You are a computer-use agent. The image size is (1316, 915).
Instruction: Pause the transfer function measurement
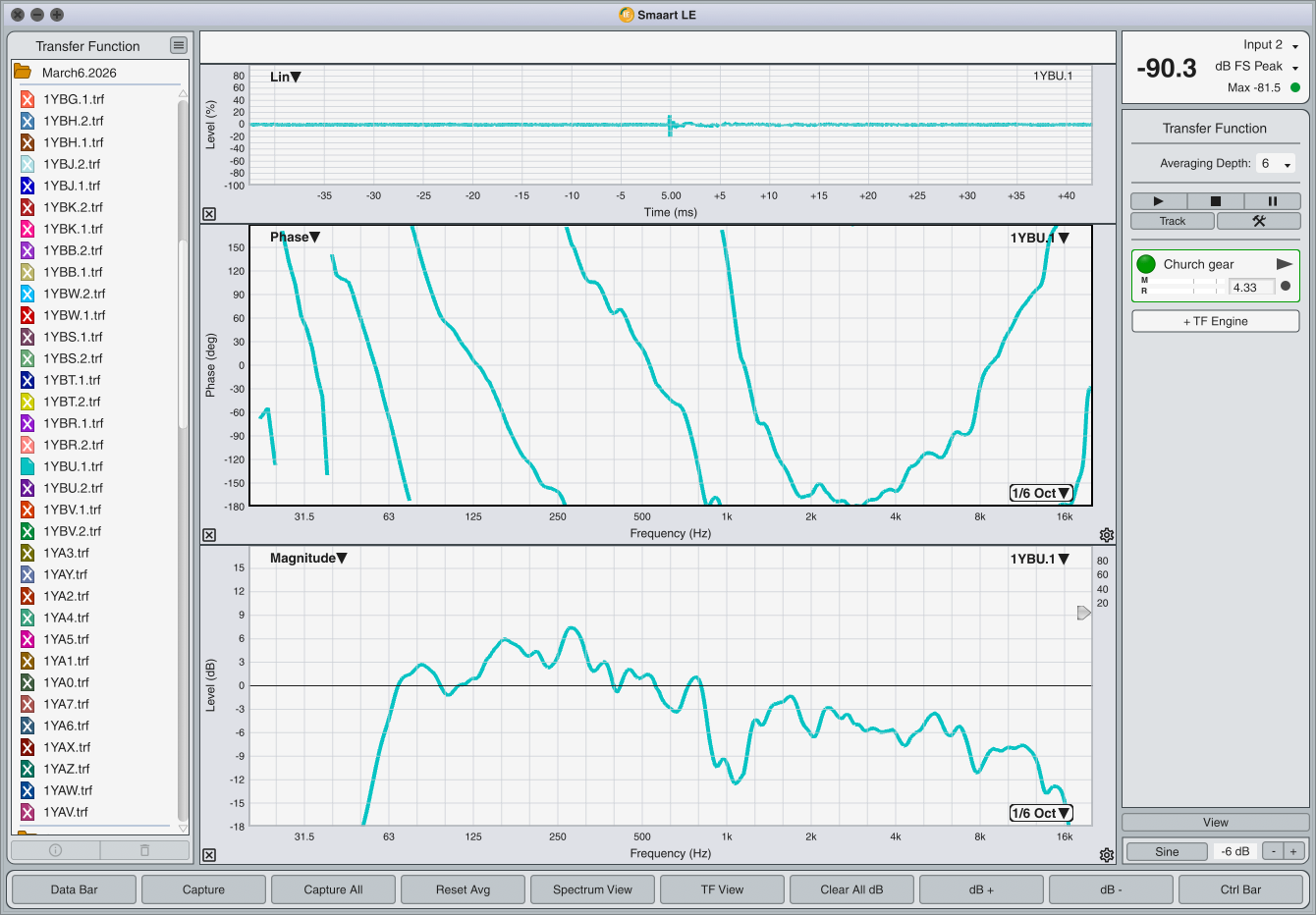click(x=1272, y=200)
